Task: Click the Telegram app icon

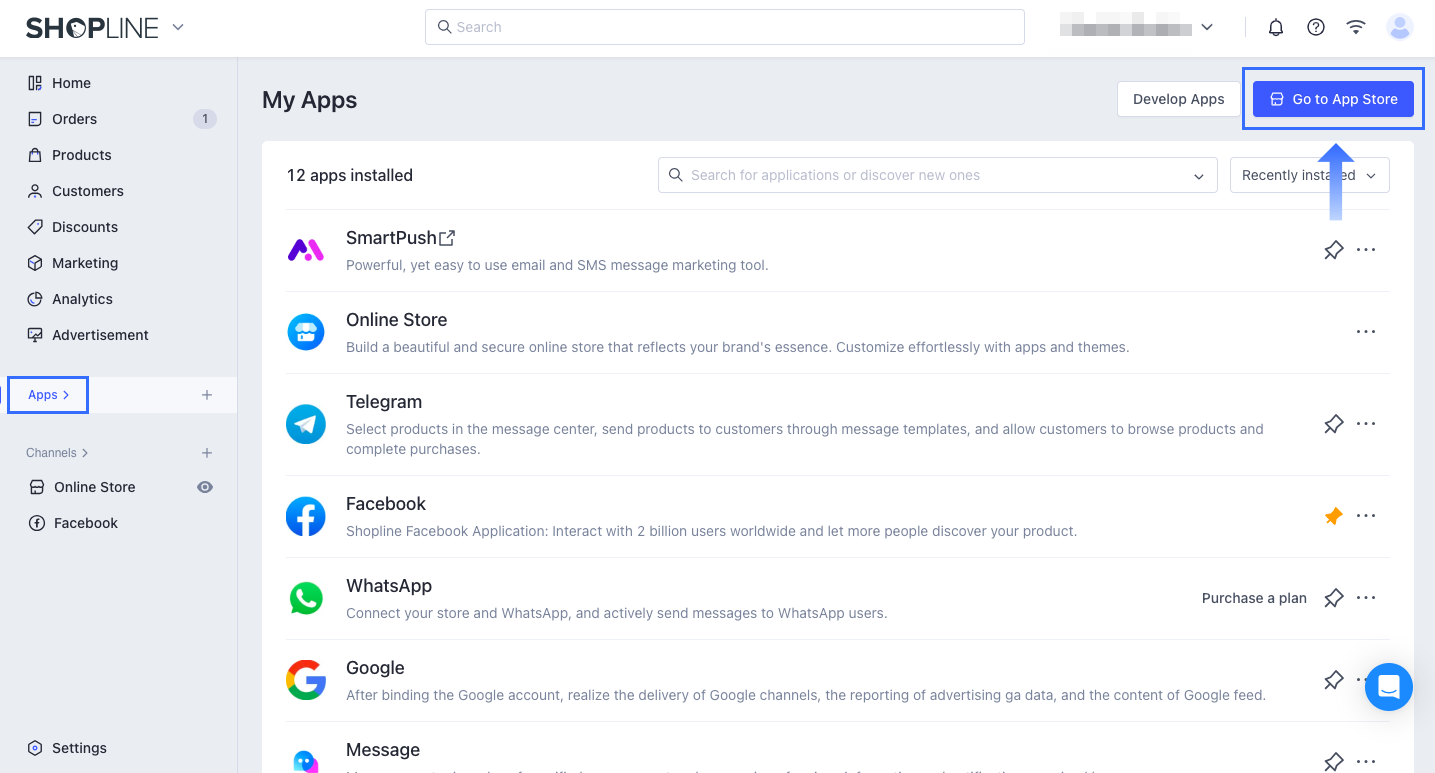Action: tap(306, 424)
